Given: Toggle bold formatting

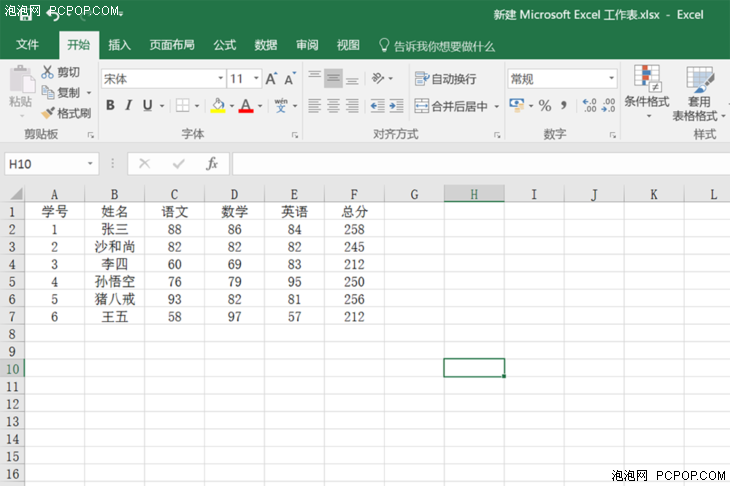Looking at the screenshot, I should [x=110, y=106].
